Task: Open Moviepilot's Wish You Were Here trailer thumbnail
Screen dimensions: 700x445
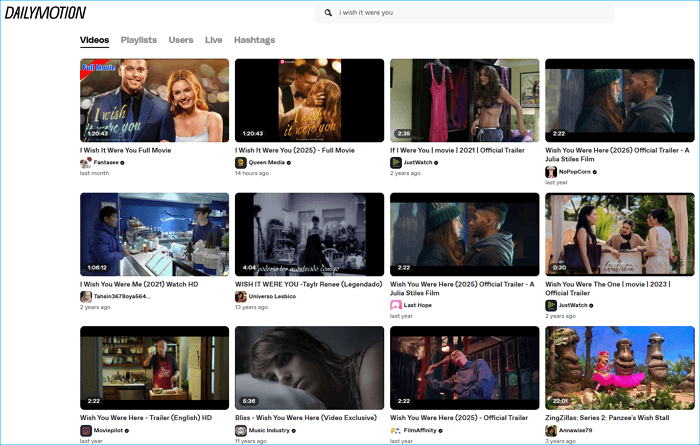Action: [x=154, y=368]
